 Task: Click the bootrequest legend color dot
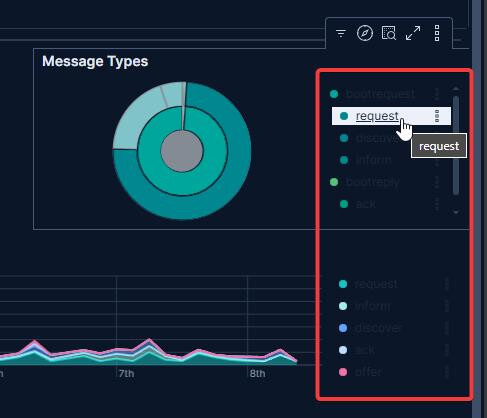coord(334,94)
